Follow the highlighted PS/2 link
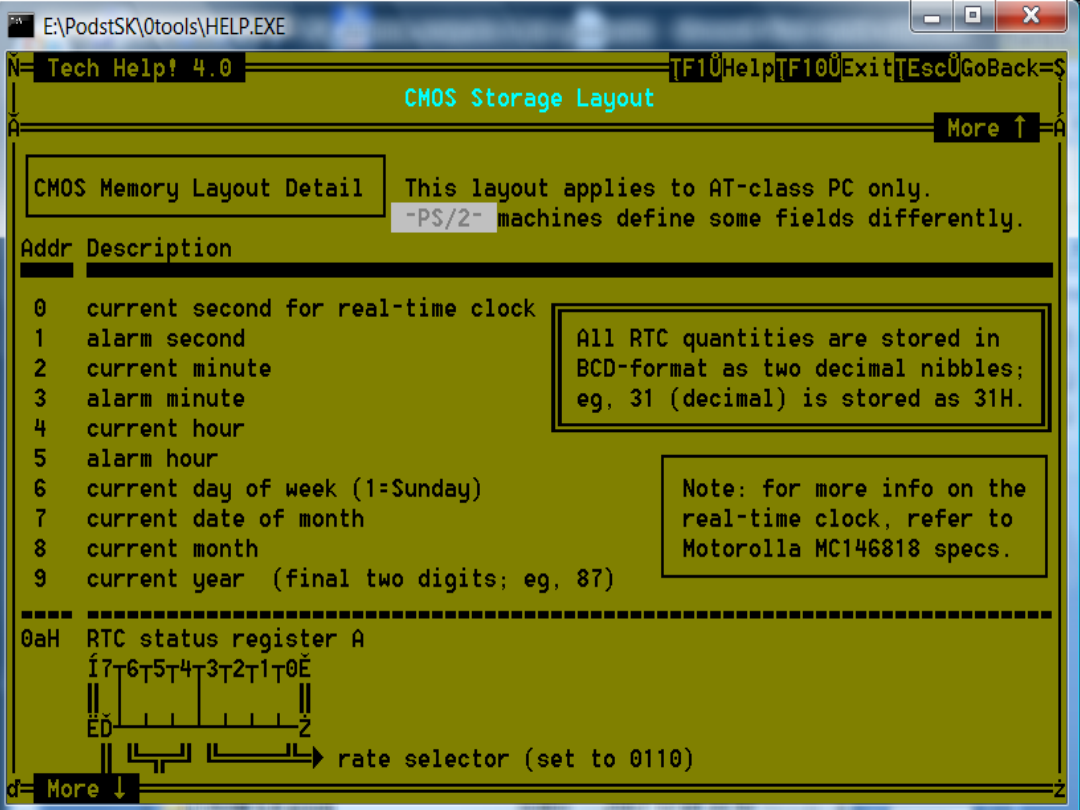This screenshot has height=810, width=1080. click(443, 218)
